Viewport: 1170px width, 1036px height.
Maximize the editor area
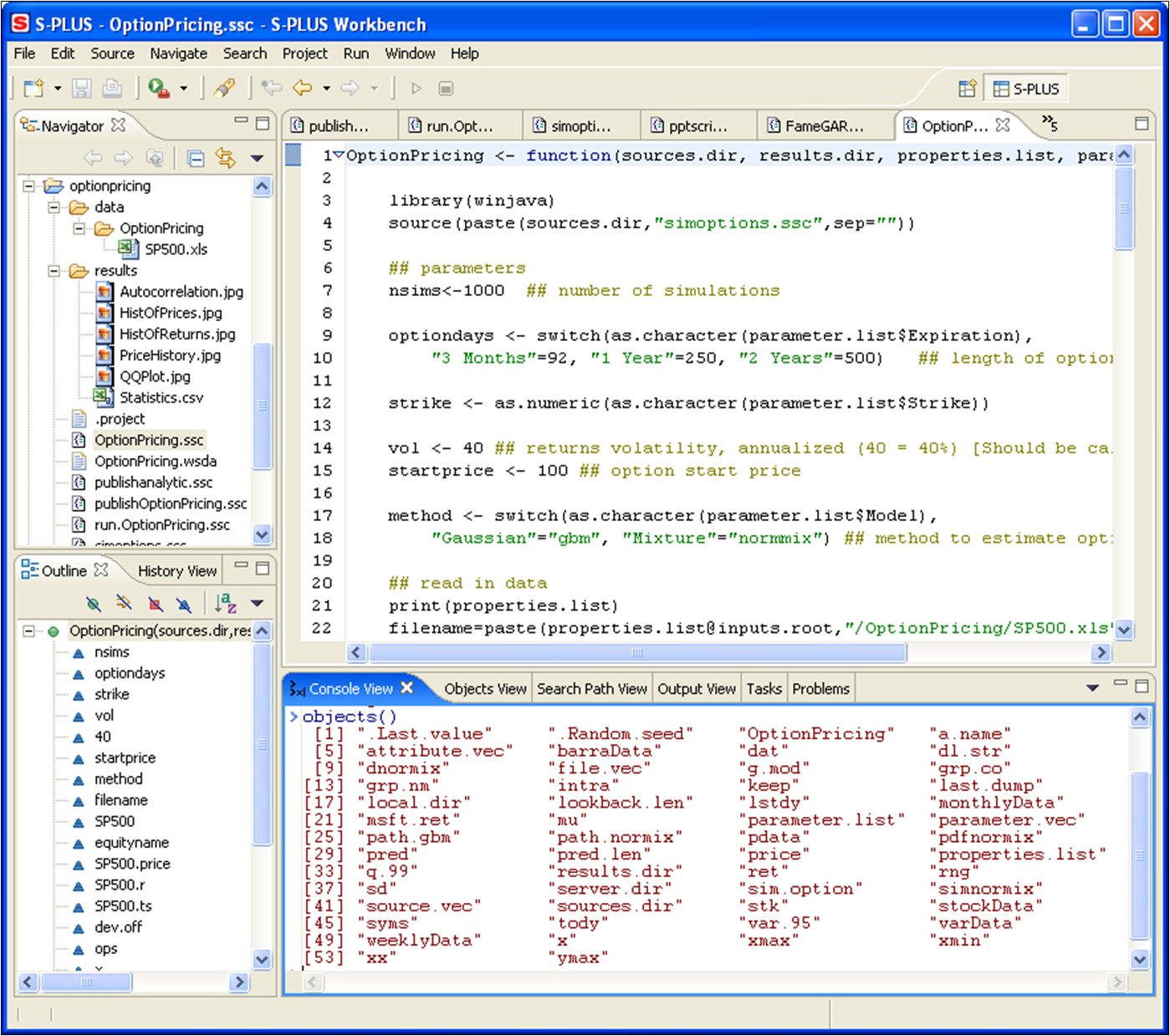pyautogui.click(x=1142, y=123)
